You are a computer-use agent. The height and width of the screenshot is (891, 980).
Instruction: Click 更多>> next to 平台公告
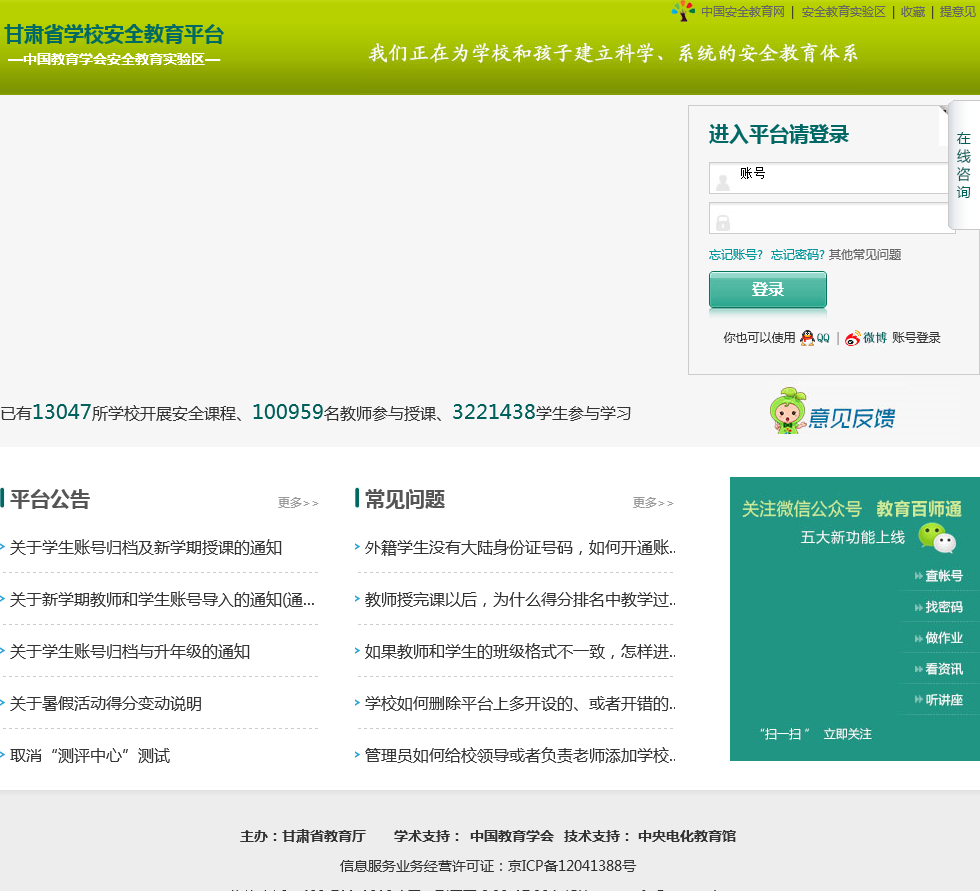coord(298,502)
